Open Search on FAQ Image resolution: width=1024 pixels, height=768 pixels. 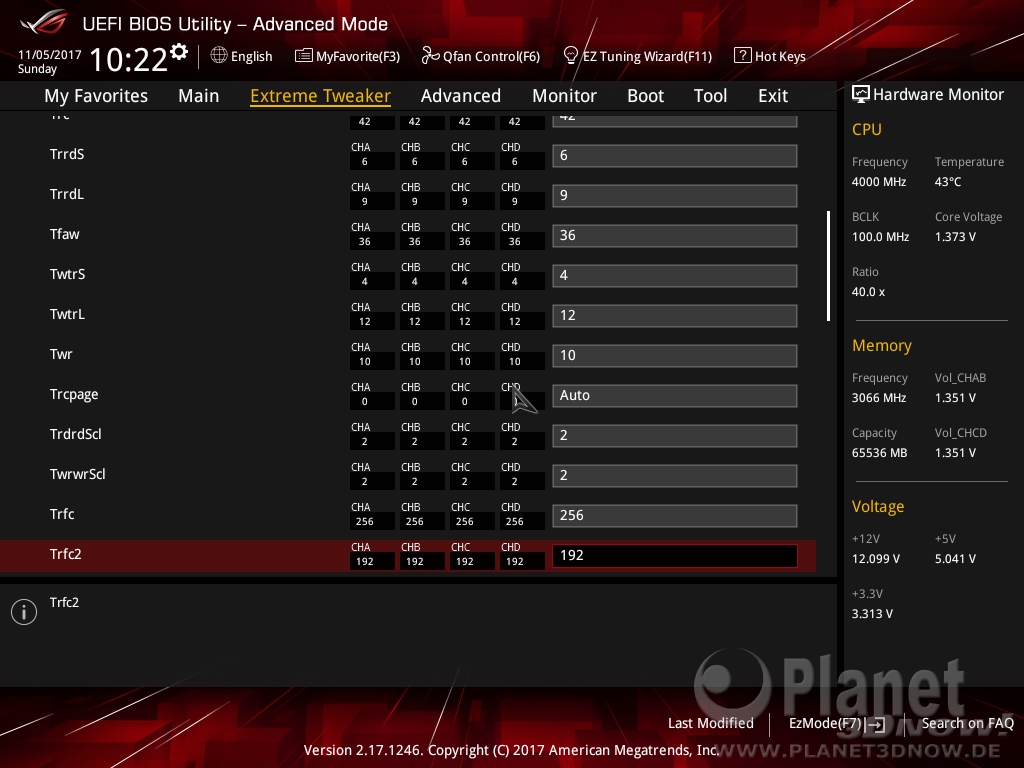coord(967,723)
